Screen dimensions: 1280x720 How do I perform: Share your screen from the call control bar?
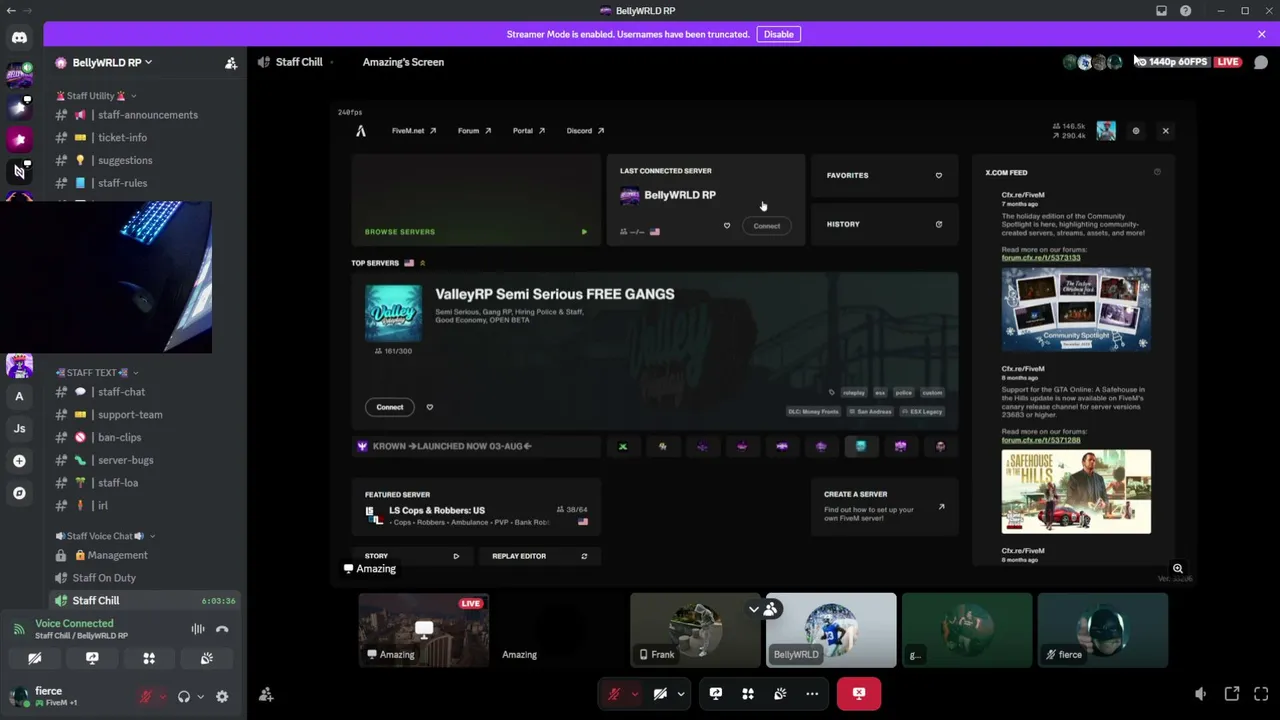[716, 694]
